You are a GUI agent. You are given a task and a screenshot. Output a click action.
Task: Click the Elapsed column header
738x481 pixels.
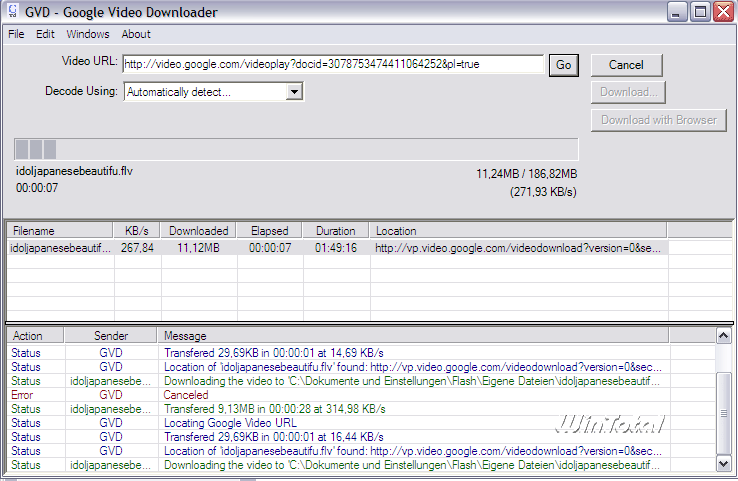[270, 231]
